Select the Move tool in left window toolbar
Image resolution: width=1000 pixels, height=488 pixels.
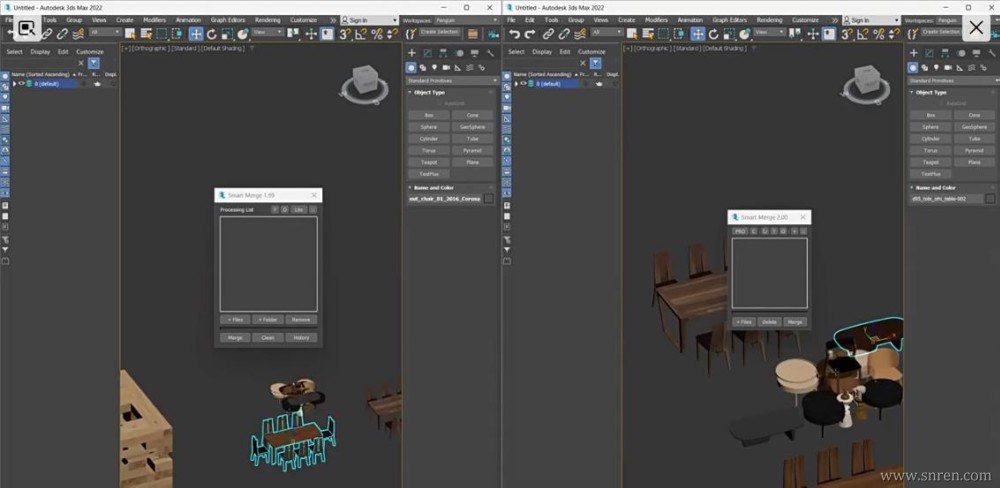196,34
